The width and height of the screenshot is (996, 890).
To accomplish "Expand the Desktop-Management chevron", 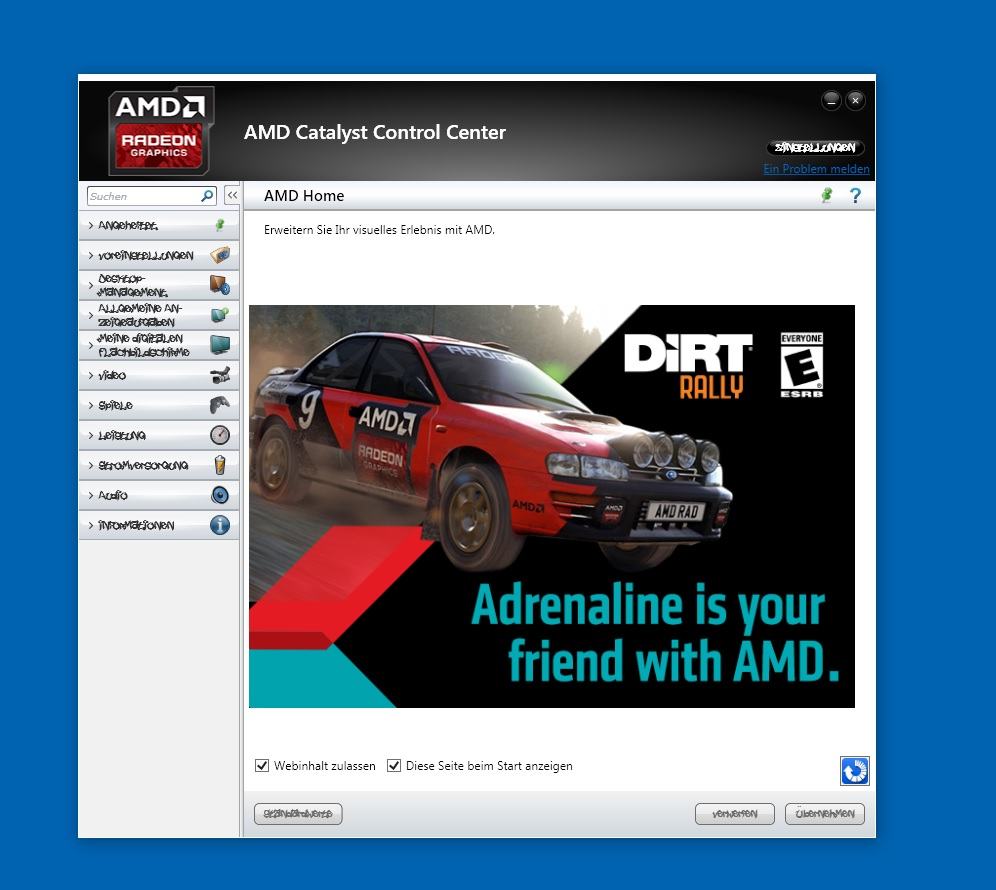I will click(x=90, y=285).
